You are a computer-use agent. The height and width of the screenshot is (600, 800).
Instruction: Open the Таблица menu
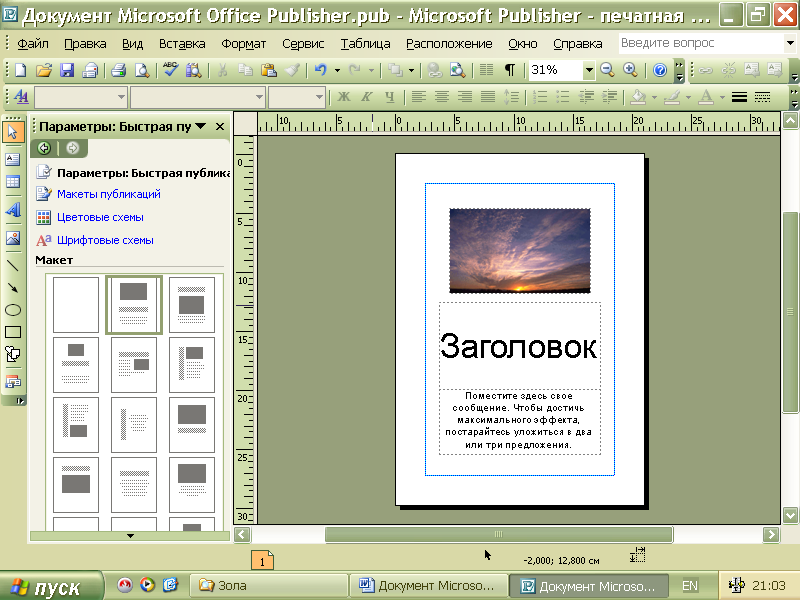click(x=366, y=44)
